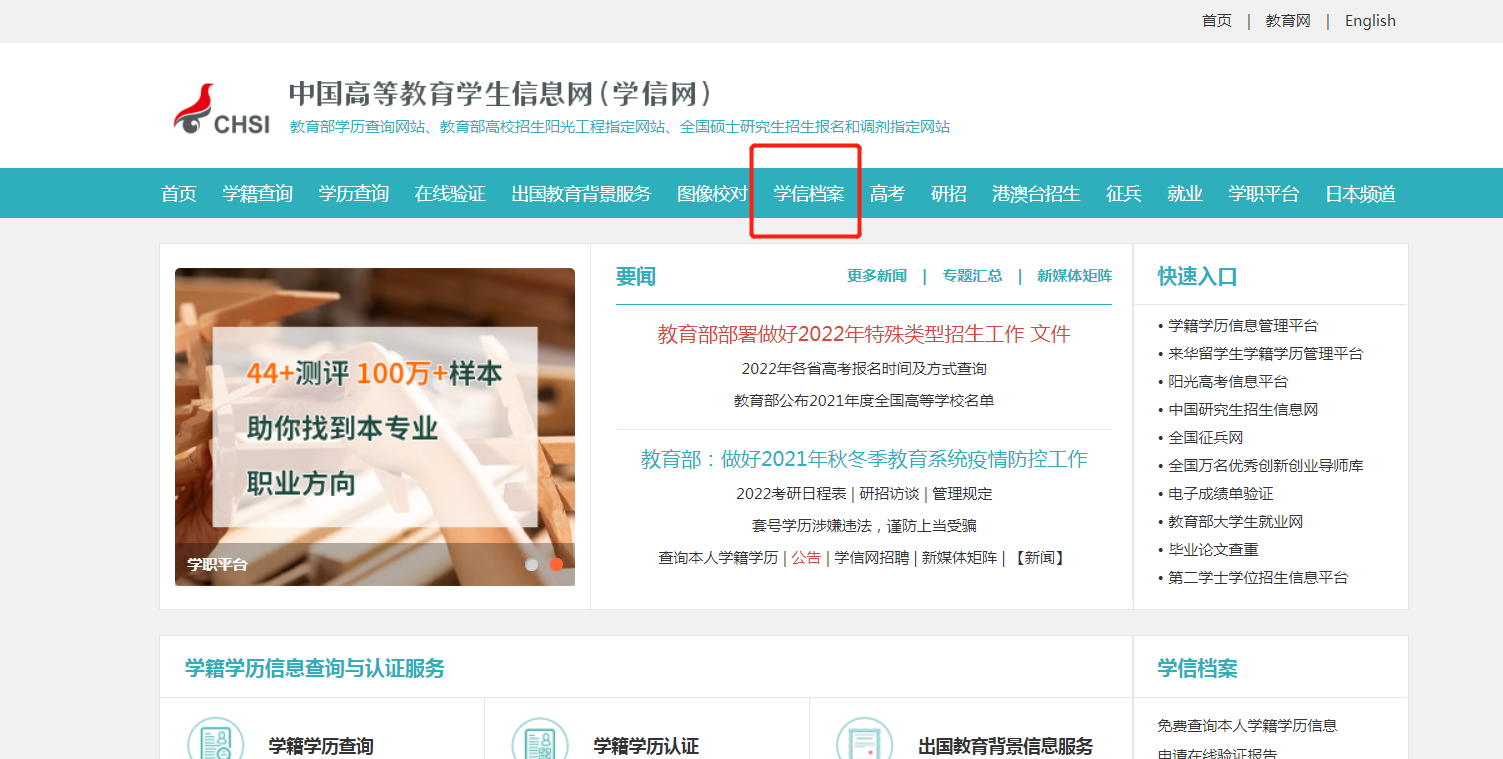The height and width of the screenshot is (759, 1503).
Task: Select 图像校对 in the nav bar
Action: point(712,194)
